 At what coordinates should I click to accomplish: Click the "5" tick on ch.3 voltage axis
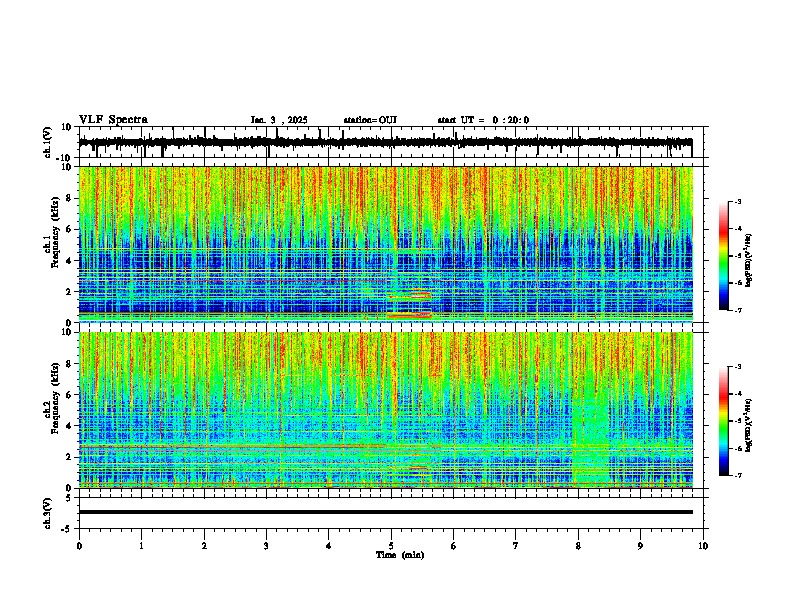(x=70, y=498)
